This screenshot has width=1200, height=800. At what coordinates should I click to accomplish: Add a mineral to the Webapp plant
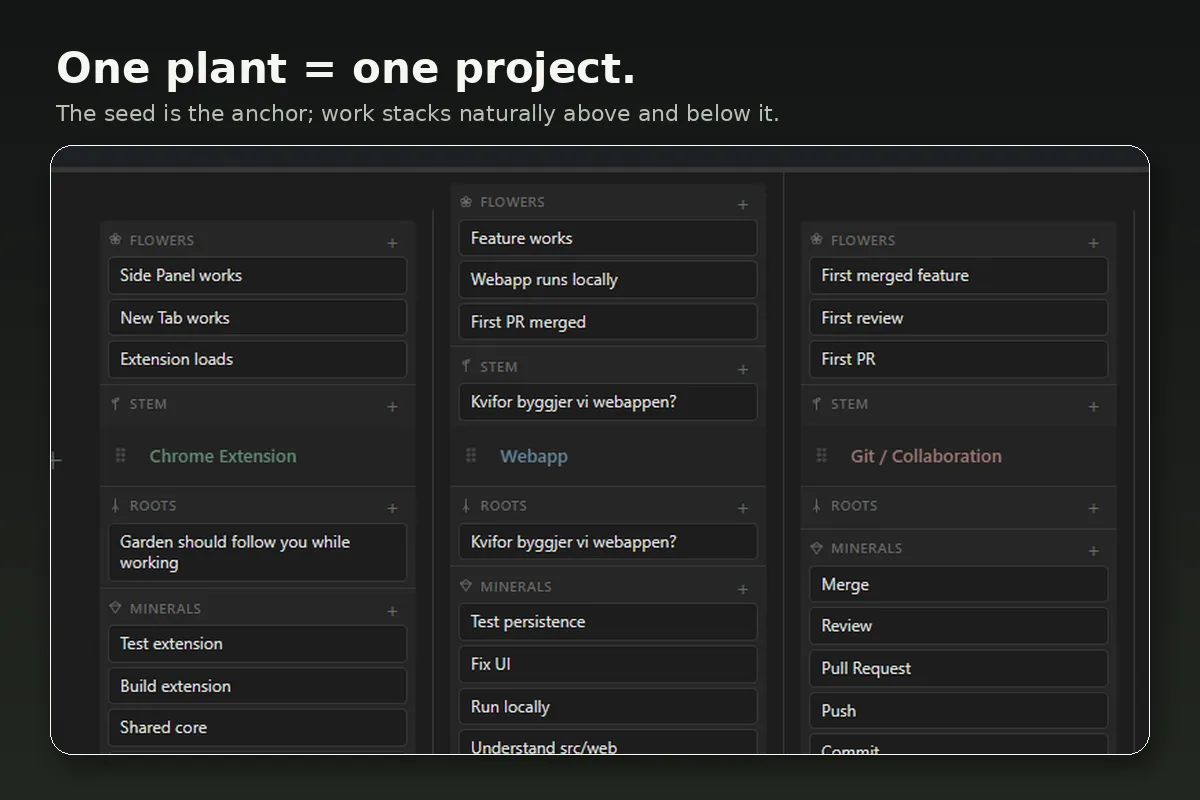coord(743,589)
